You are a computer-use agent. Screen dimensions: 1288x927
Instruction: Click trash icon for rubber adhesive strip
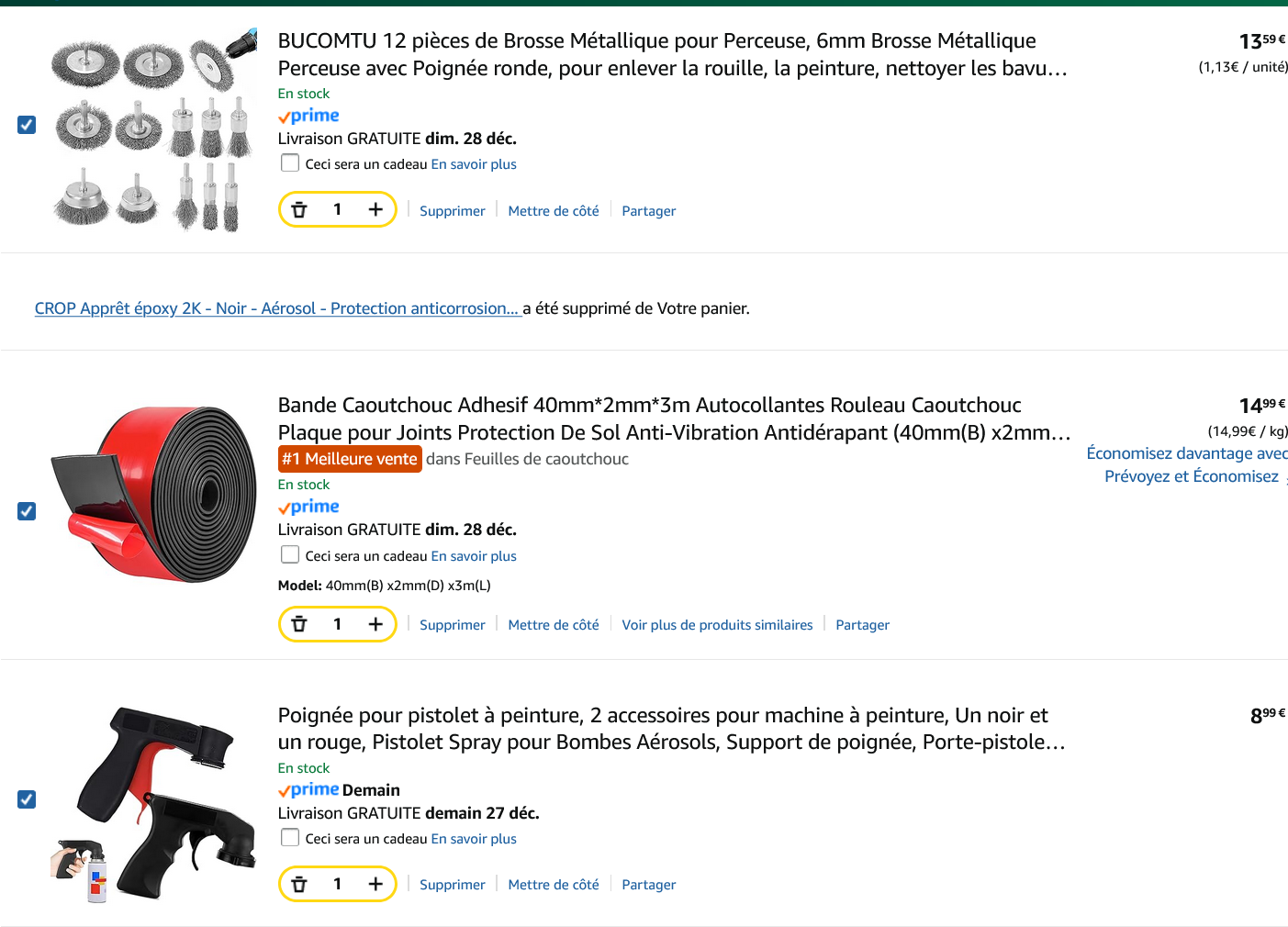(299, 624)
